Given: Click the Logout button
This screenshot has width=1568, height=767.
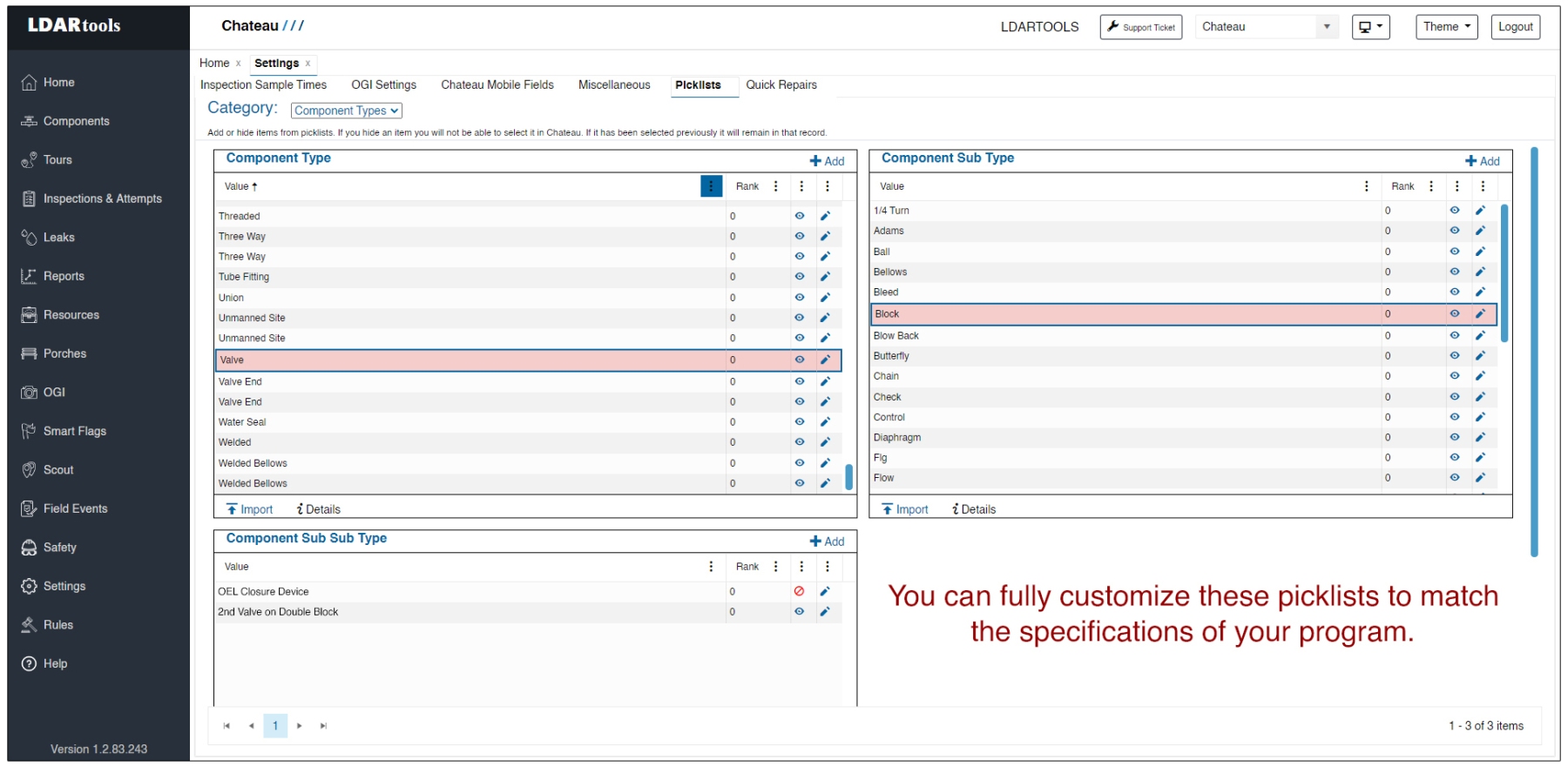Looking at the screenshot, I should point(1515,27).
